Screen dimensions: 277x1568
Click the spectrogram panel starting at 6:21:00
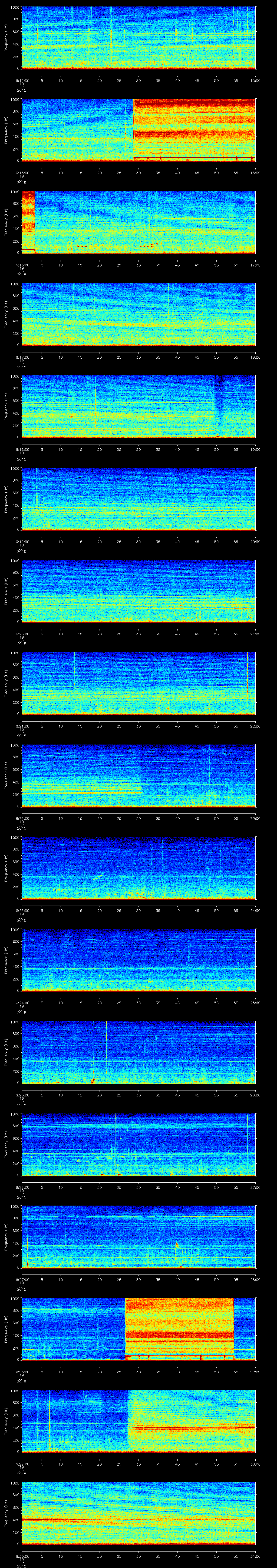click(139, 683)
